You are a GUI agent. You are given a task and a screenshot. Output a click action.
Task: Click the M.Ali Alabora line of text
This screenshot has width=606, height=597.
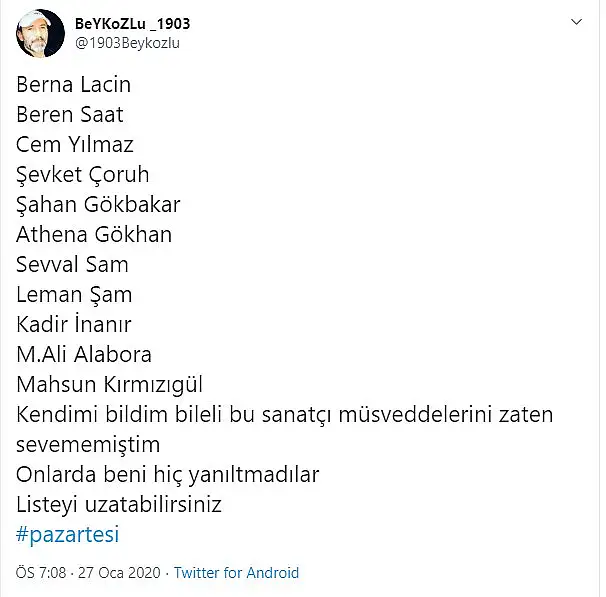pyautogui.click(x=84, y=354)
